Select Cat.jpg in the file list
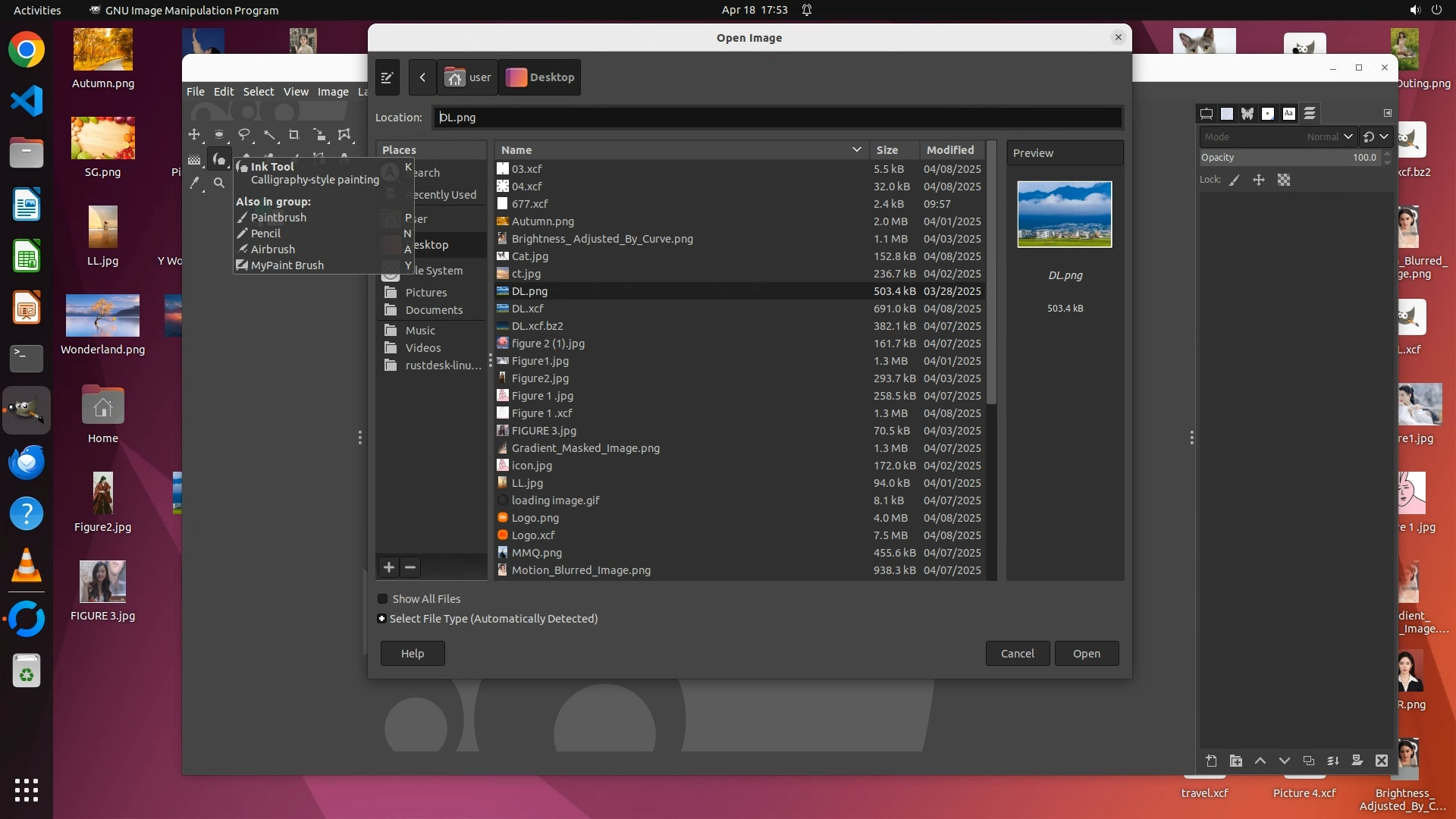The width and height of the screenshot is (1456, 819). (x=529, y=256)
